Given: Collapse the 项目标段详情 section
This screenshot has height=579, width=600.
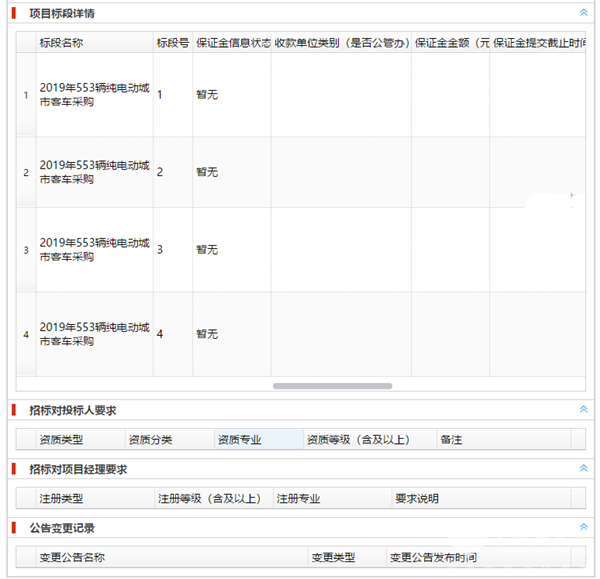Looking at the screenshot, I should 583,13.
